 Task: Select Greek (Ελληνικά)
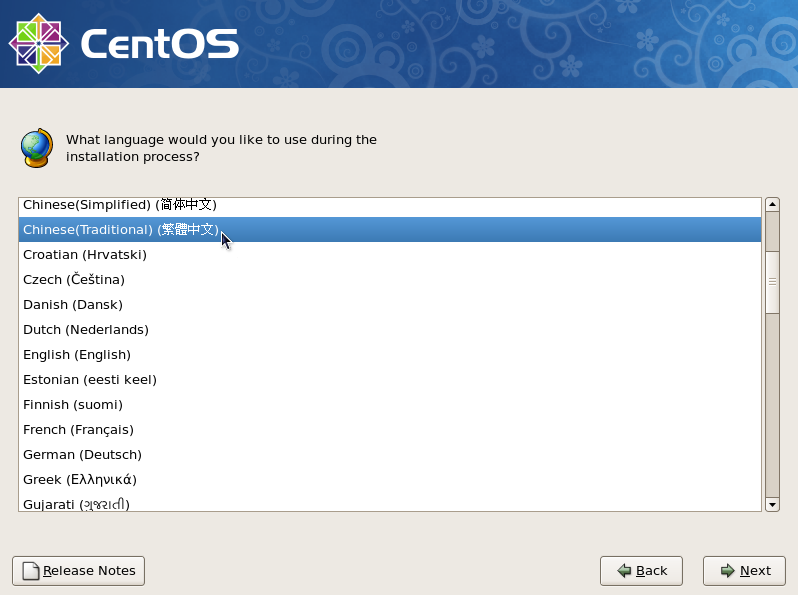pyautogui.click(x=390, y=479)
